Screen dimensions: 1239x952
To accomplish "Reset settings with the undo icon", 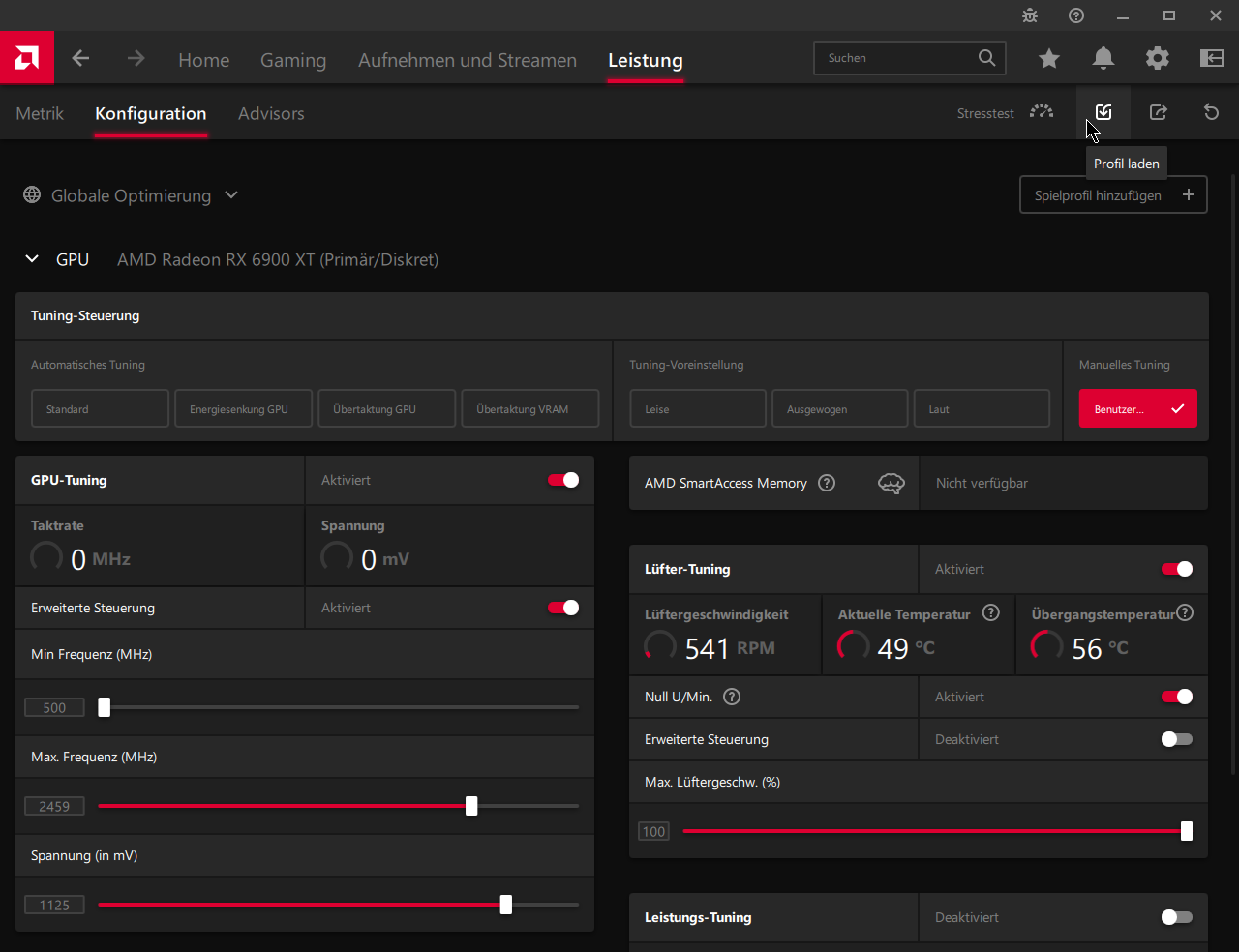I will (x=1211, y=112).
